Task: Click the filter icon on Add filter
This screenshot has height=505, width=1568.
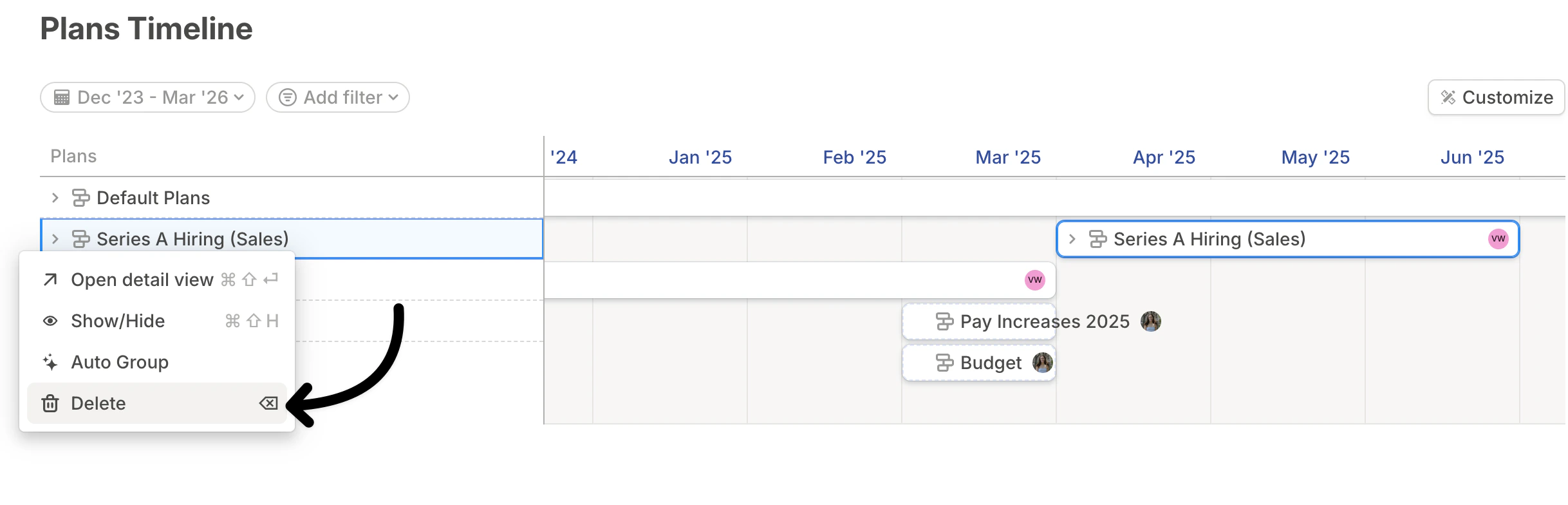Action: tap(288, 97)
